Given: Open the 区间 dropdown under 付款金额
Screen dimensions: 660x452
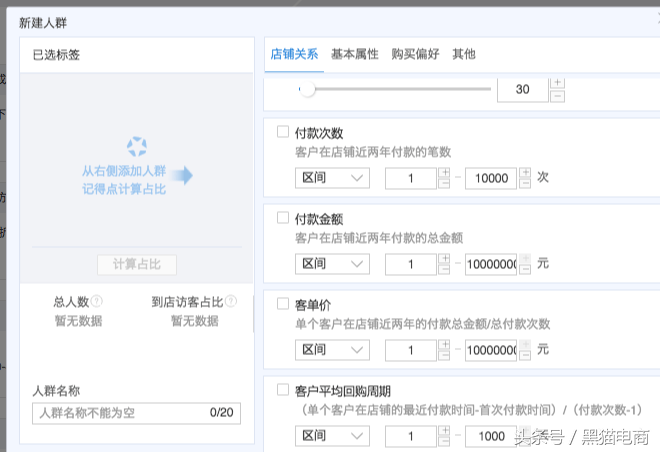Looking at the screenshot, I should point(333,264).
